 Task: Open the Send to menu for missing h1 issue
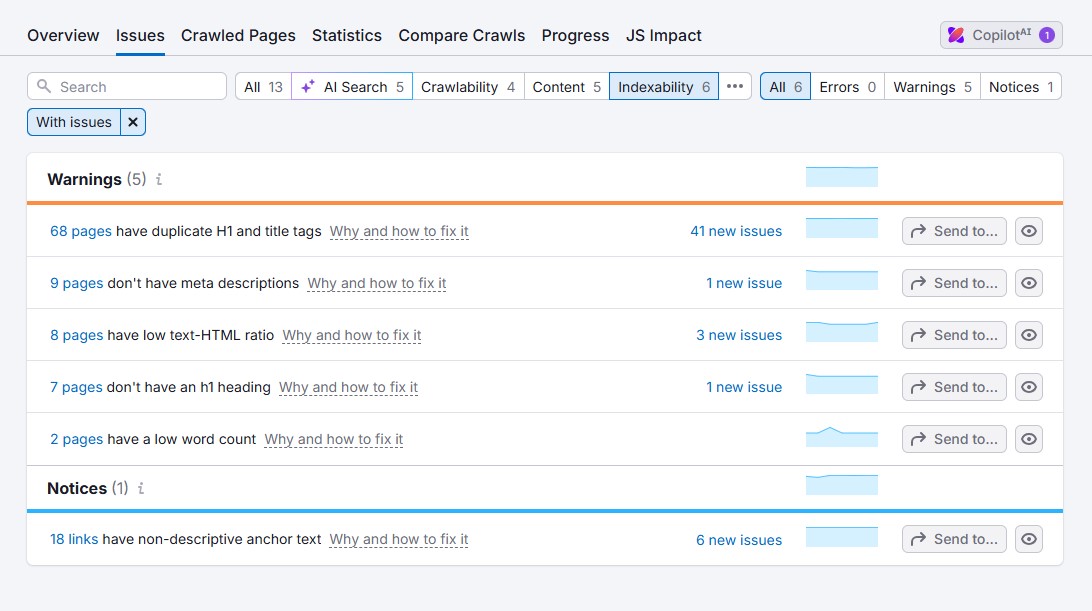953,387
